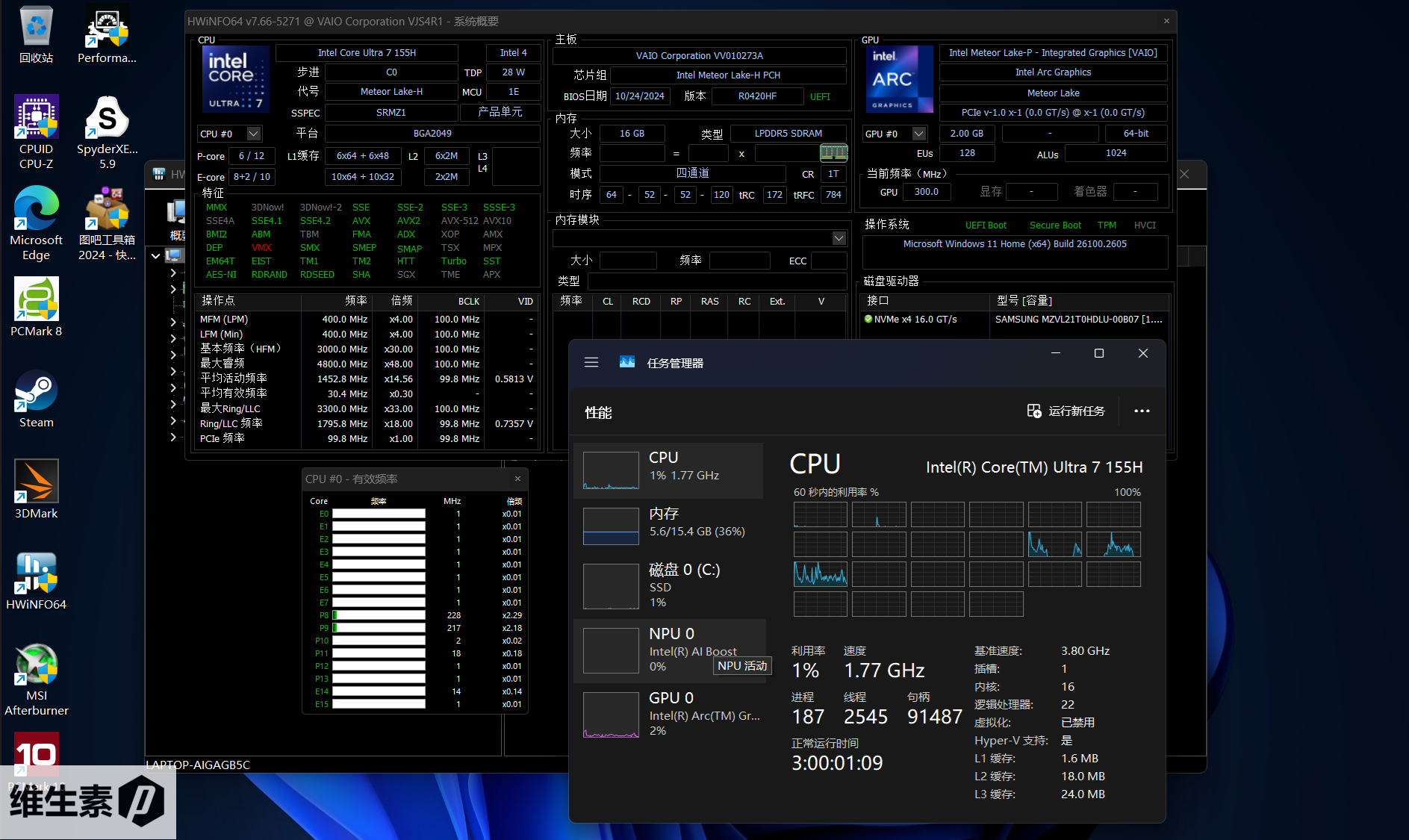Screen dimensions: 1409x840
Task: Open the GPU #0 selector dropdown
Action: point(919,134)
